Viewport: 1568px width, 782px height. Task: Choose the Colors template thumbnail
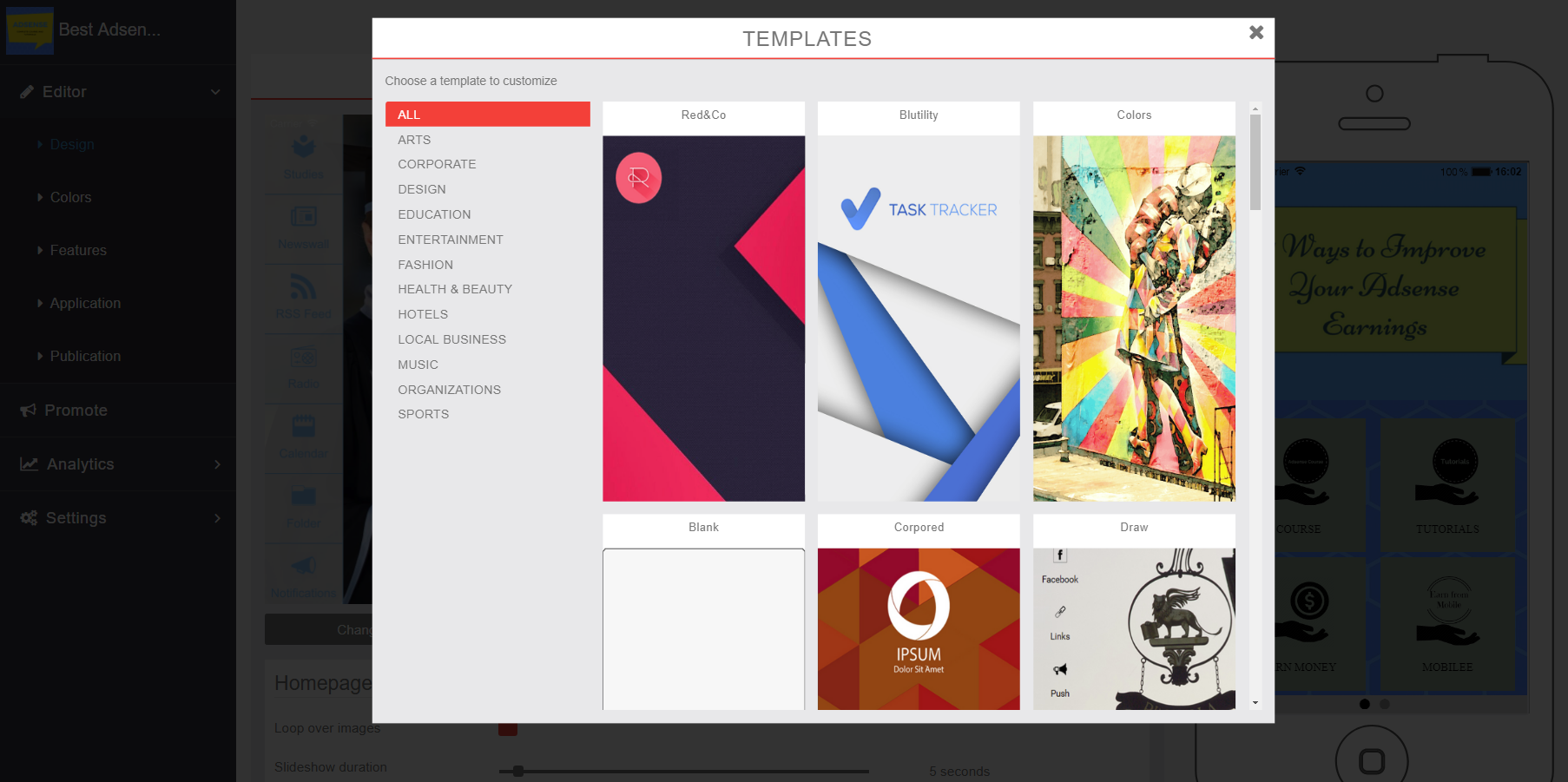(1134, 319)
